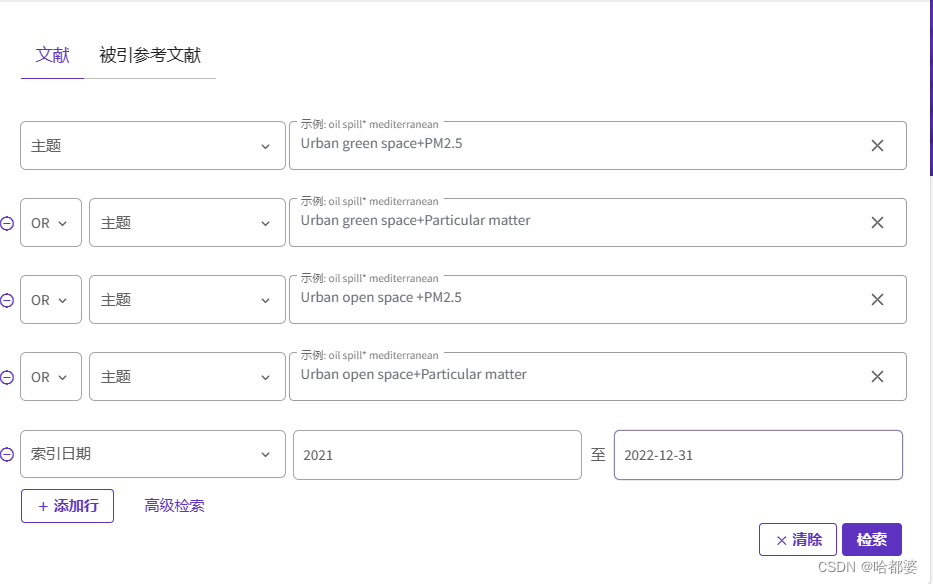
Task: Open the 高级检索 link
Action: [x=174, y=506]
